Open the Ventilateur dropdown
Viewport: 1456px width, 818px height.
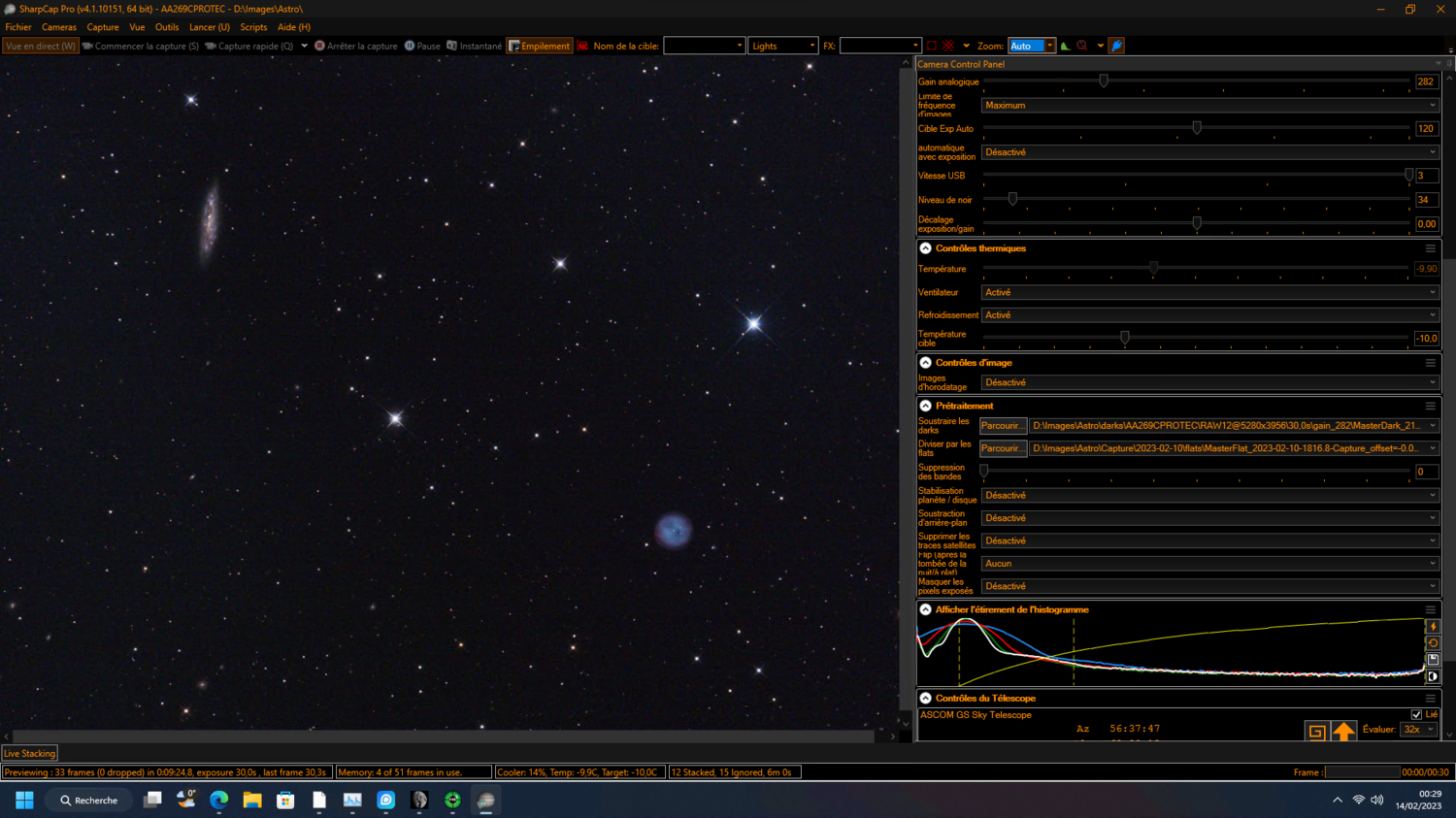pos(1209,292)
